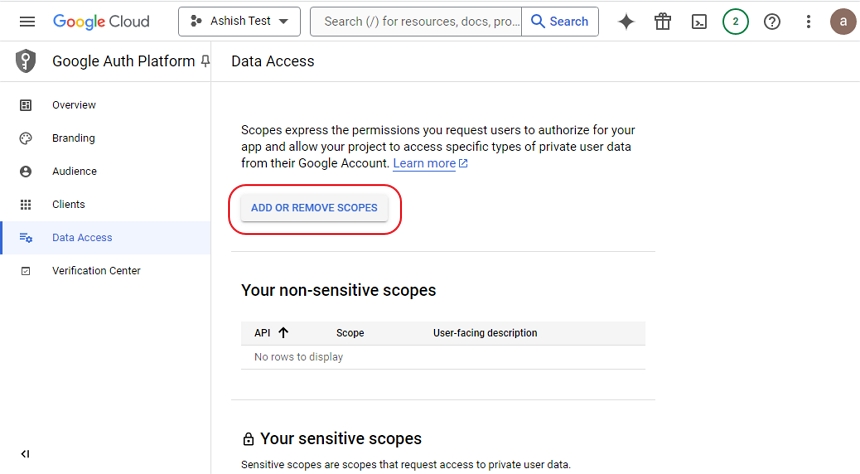The height and width of the screenshot is (474, 860).
Task: Collapse the left navigation sidebar
Action: 25,454
